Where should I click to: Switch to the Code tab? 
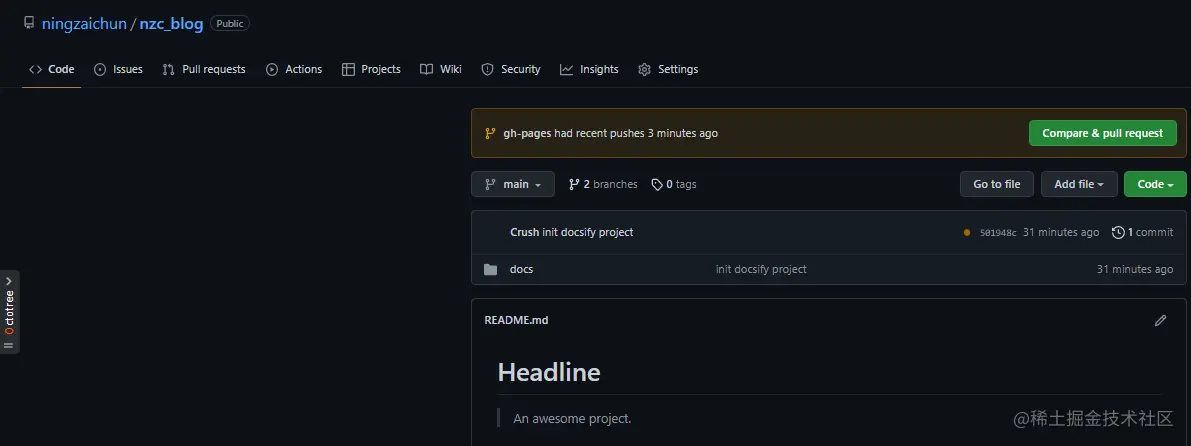coord(52,69)
